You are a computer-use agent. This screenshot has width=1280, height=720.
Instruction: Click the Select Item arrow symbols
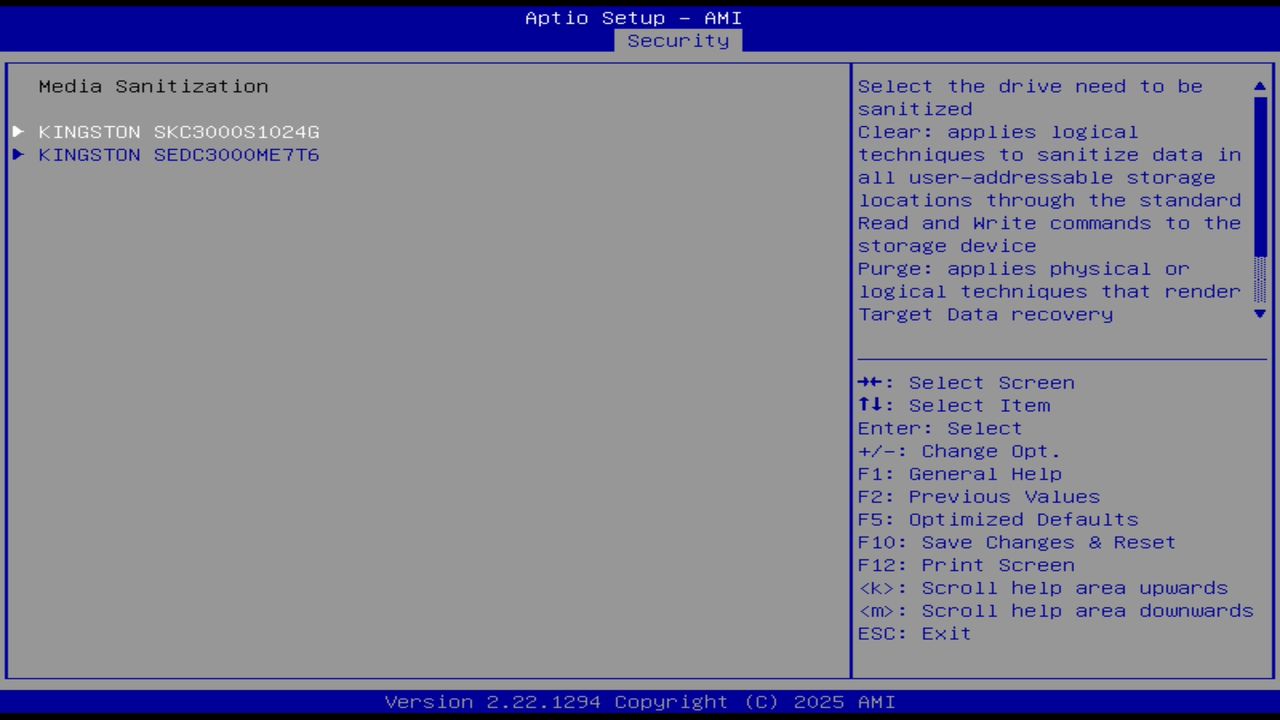coord(872,405)
